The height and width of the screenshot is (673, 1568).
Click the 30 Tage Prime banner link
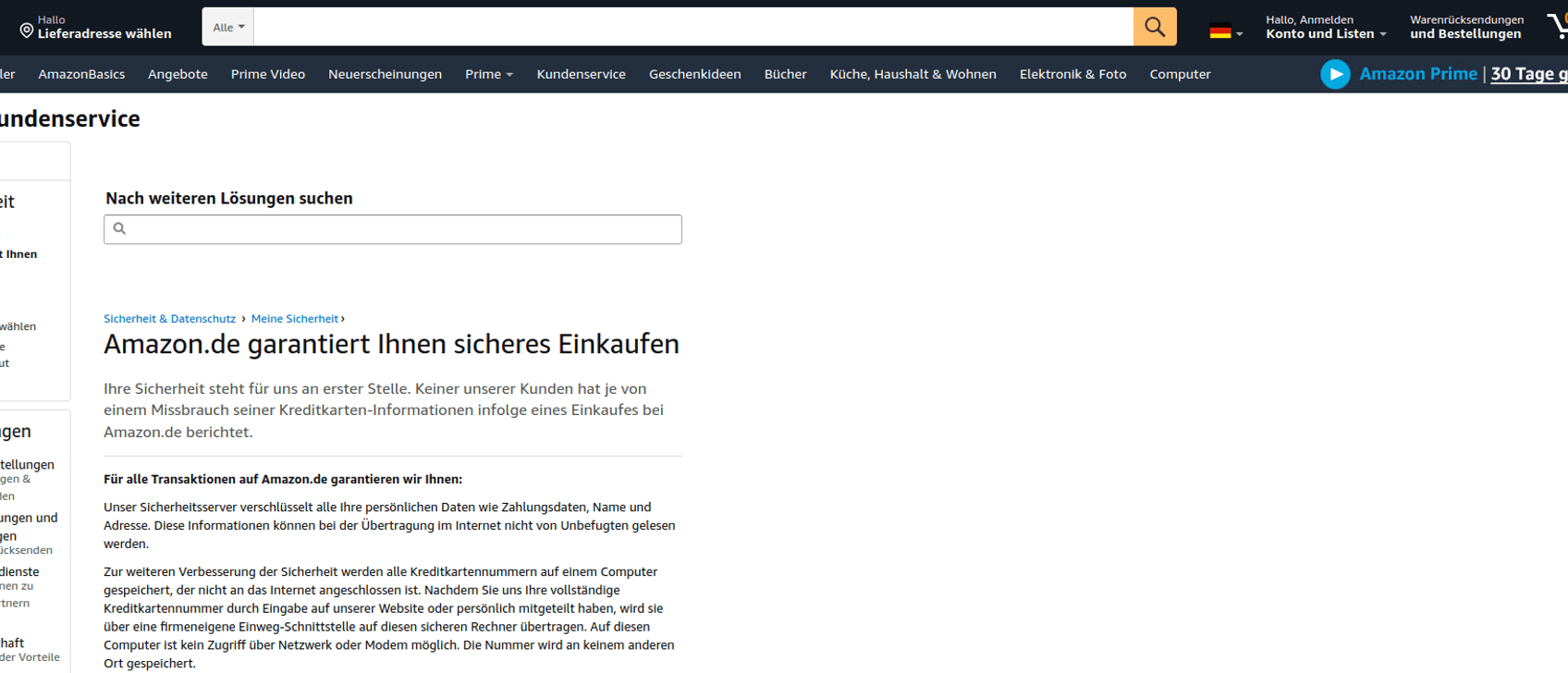click(1527, 74)
